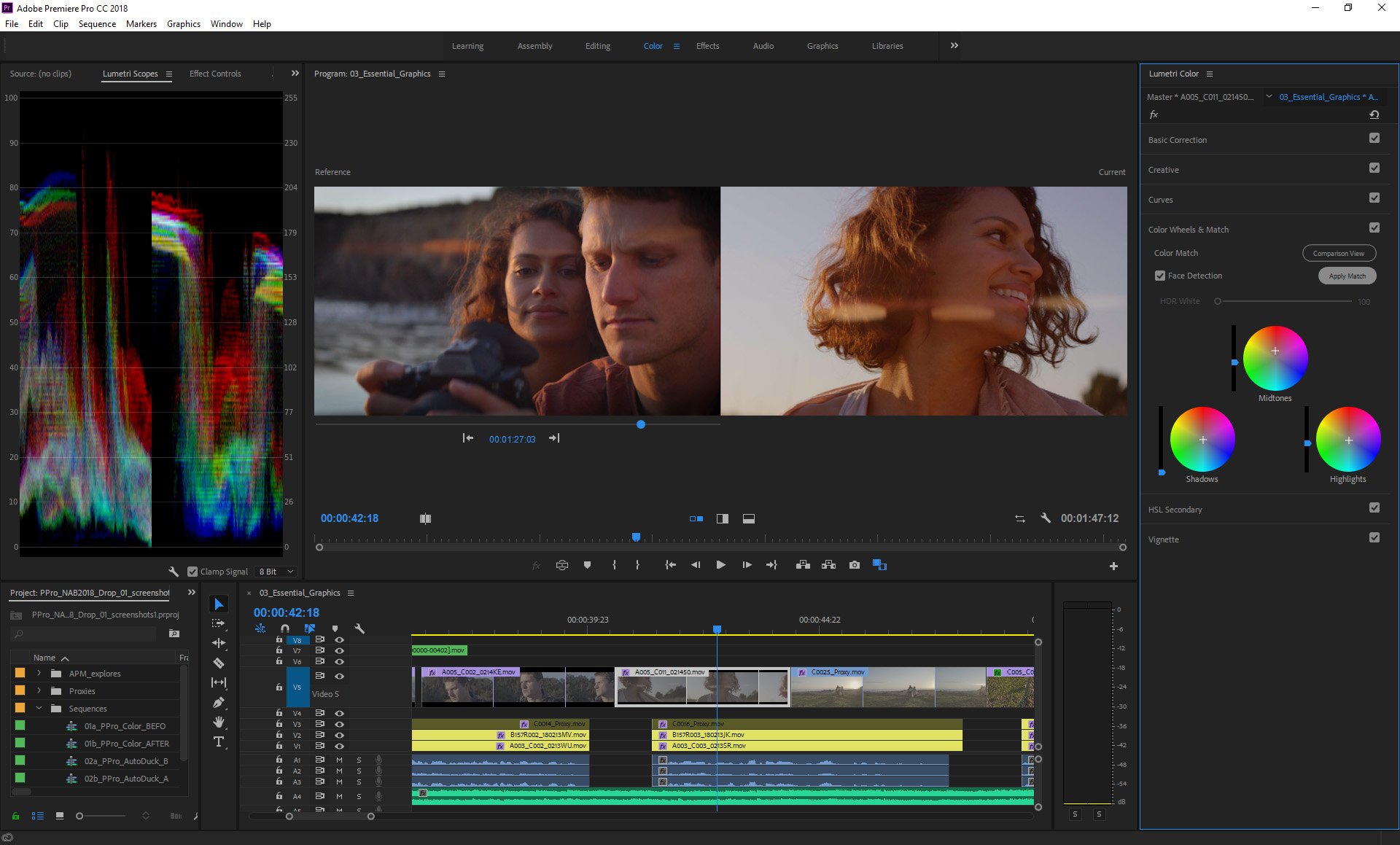
Task: Select the Selection tool arrow
Action: coord(219,603)
